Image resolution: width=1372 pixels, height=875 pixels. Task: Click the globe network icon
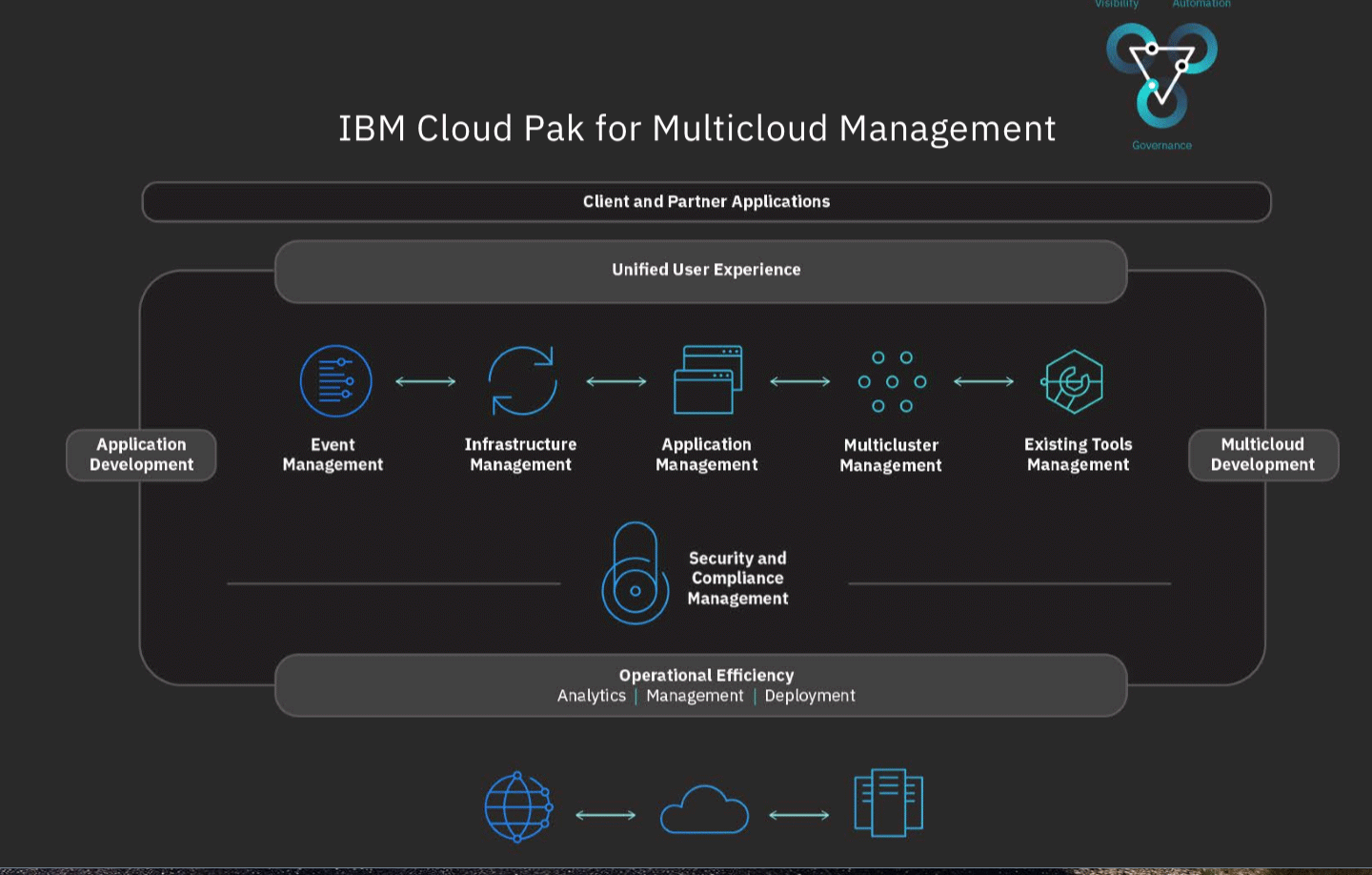pyautogui.click(x=518, y=806)
